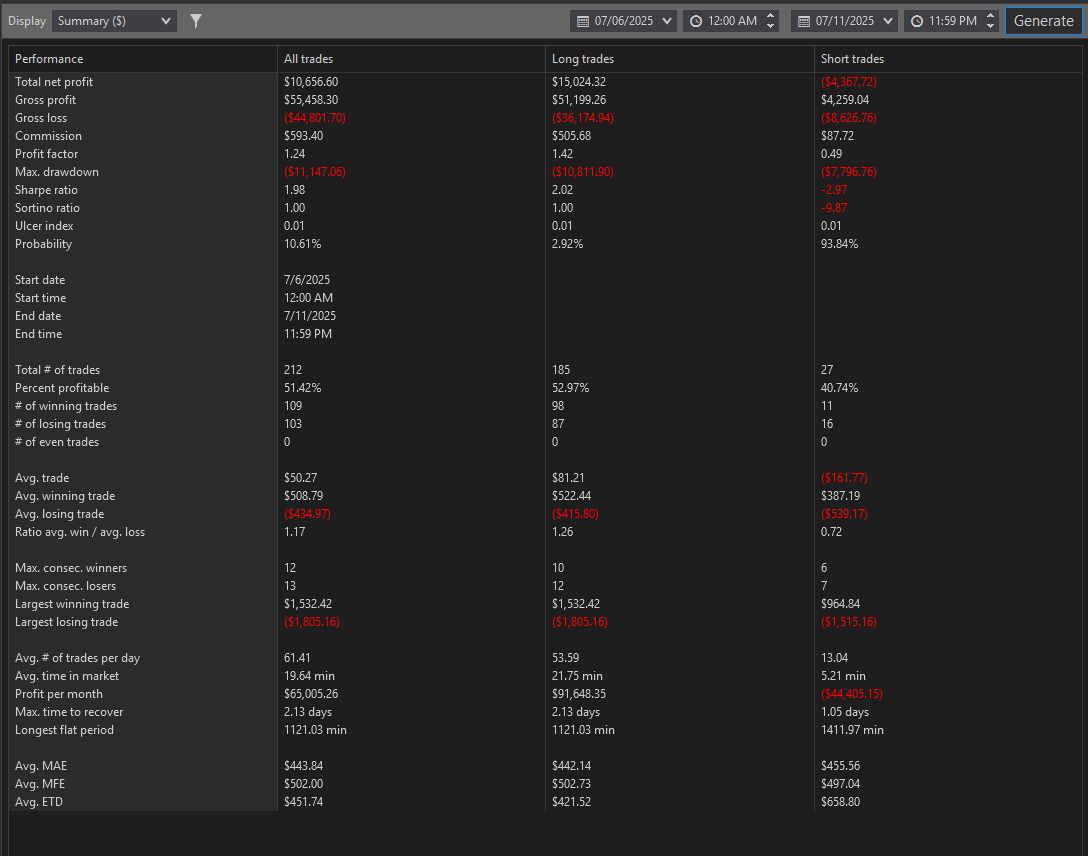Click the Sharpe ratio row label
Screen dimensions: 1088x856
click(46, 190)
